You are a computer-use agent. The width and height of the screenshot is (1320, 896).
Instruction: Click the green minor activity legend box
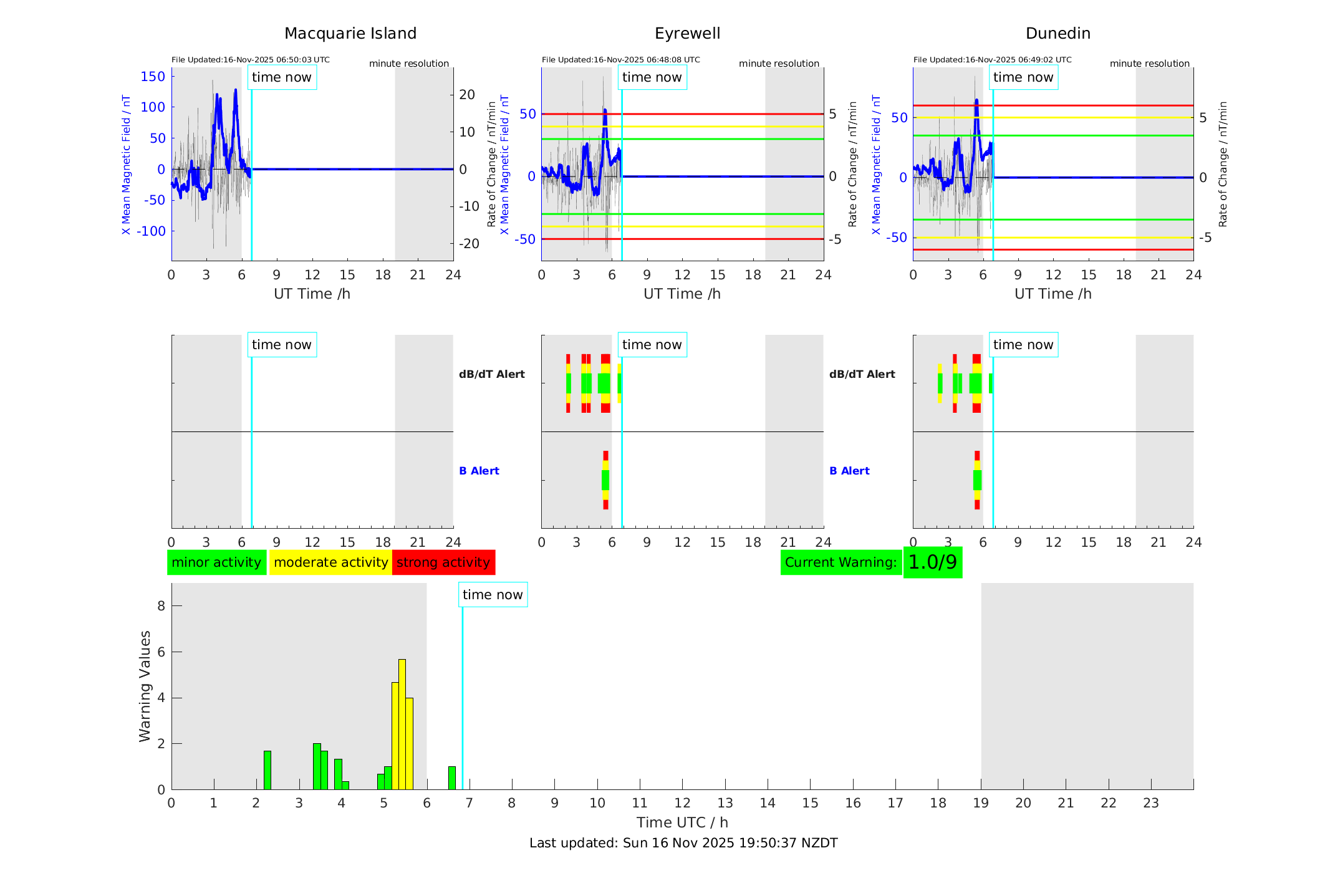coord(216,562)
